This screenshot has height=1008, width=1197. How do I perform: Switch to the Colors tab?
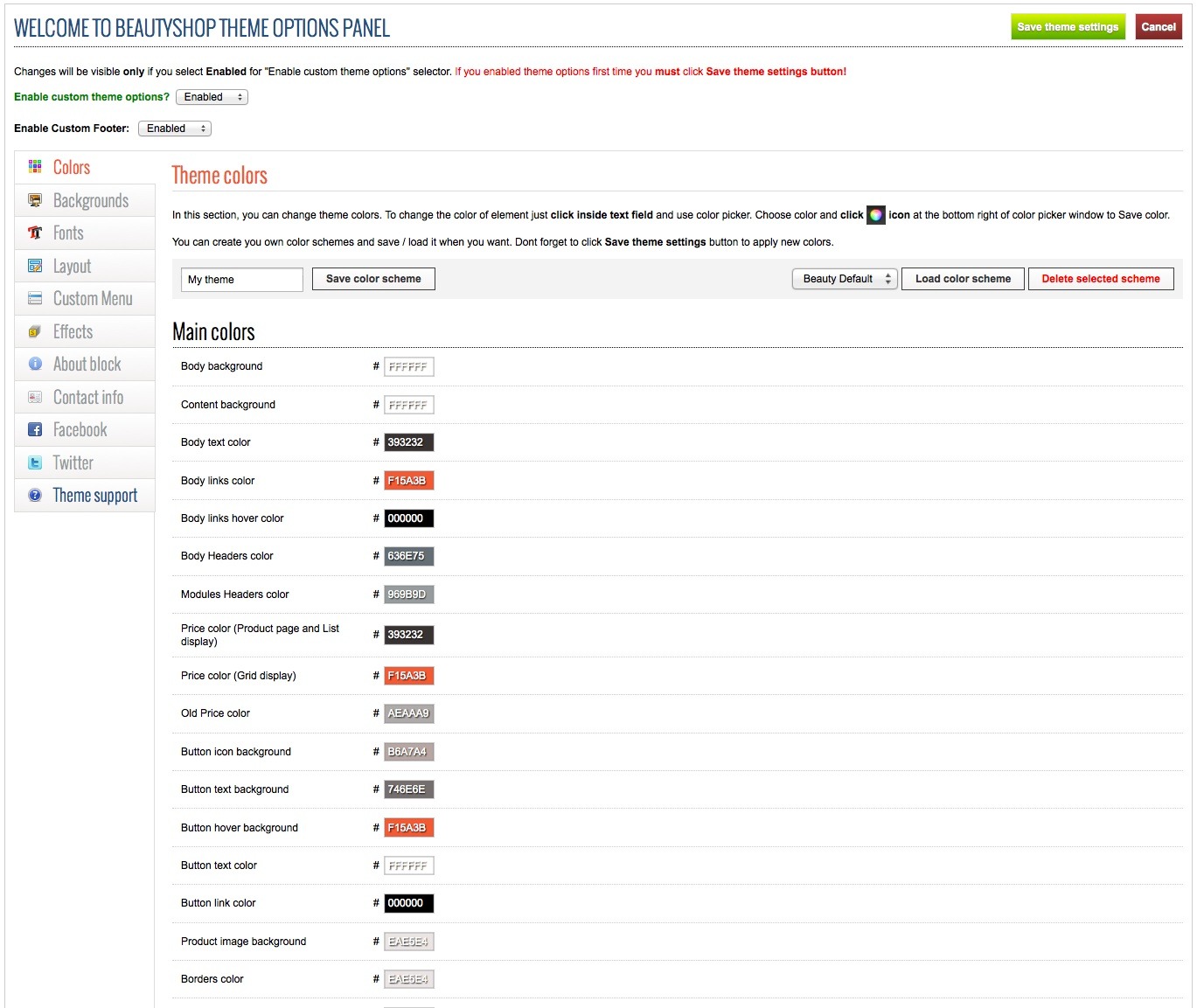[85, 167]
